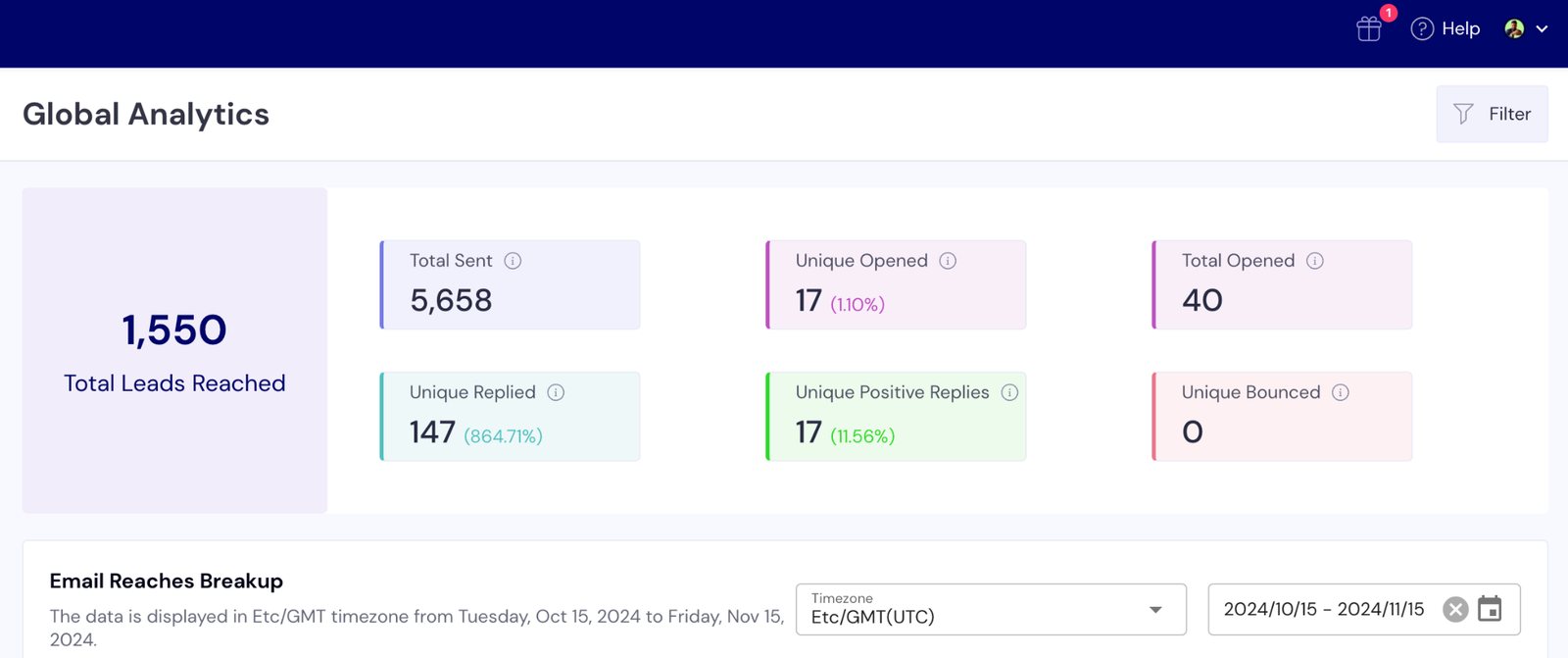The width and height of the screenshot is (1568, 658).
Task: Select the 1,550 Total Leads Reached card
Action: pyautogui.click(x=174, y=350)
